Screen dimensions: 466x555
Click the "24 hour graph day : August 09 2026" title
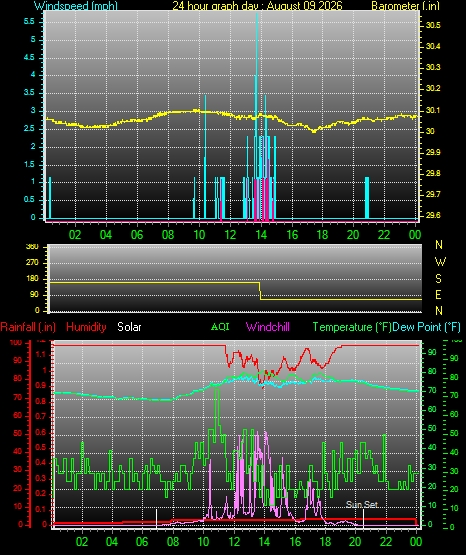[x=257, y=5]
